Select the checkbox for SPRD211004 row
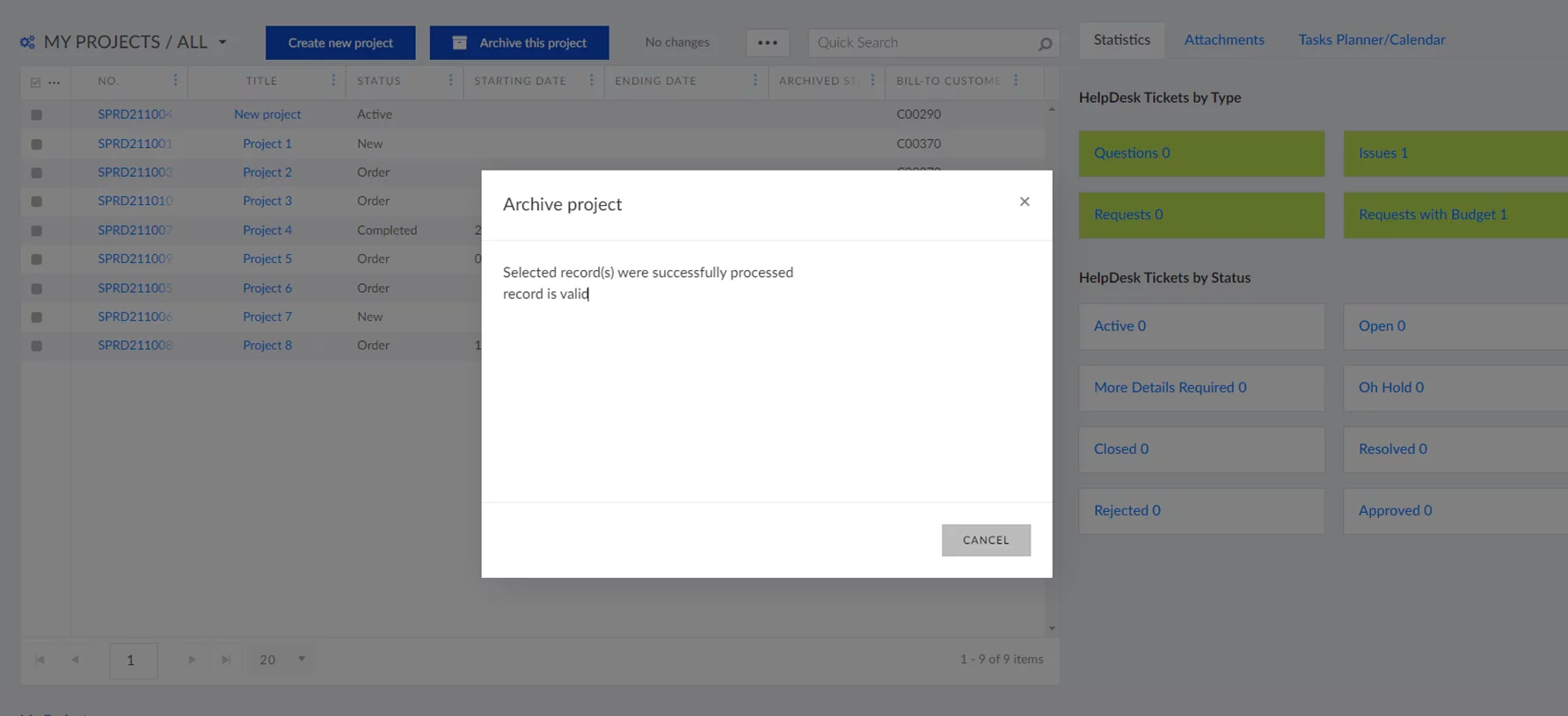Viewport: 1568px width, 716px height. (x=36, y=114)
